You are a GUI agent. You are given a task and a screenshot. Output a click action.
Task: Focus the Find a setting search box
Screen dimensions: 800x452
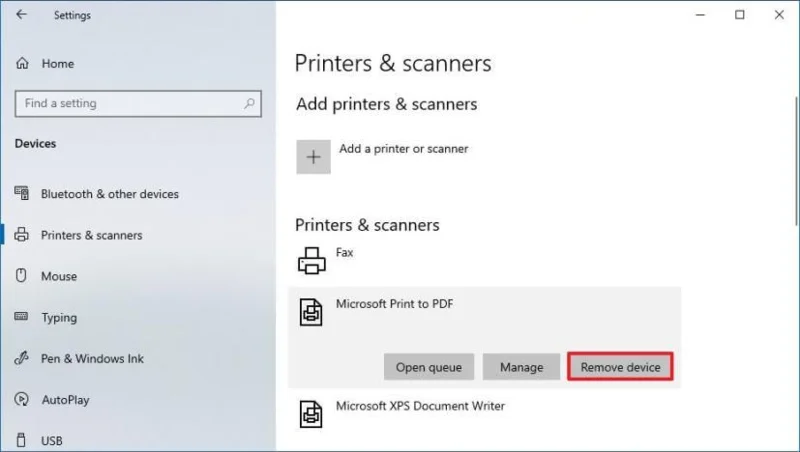pos(138,104)
